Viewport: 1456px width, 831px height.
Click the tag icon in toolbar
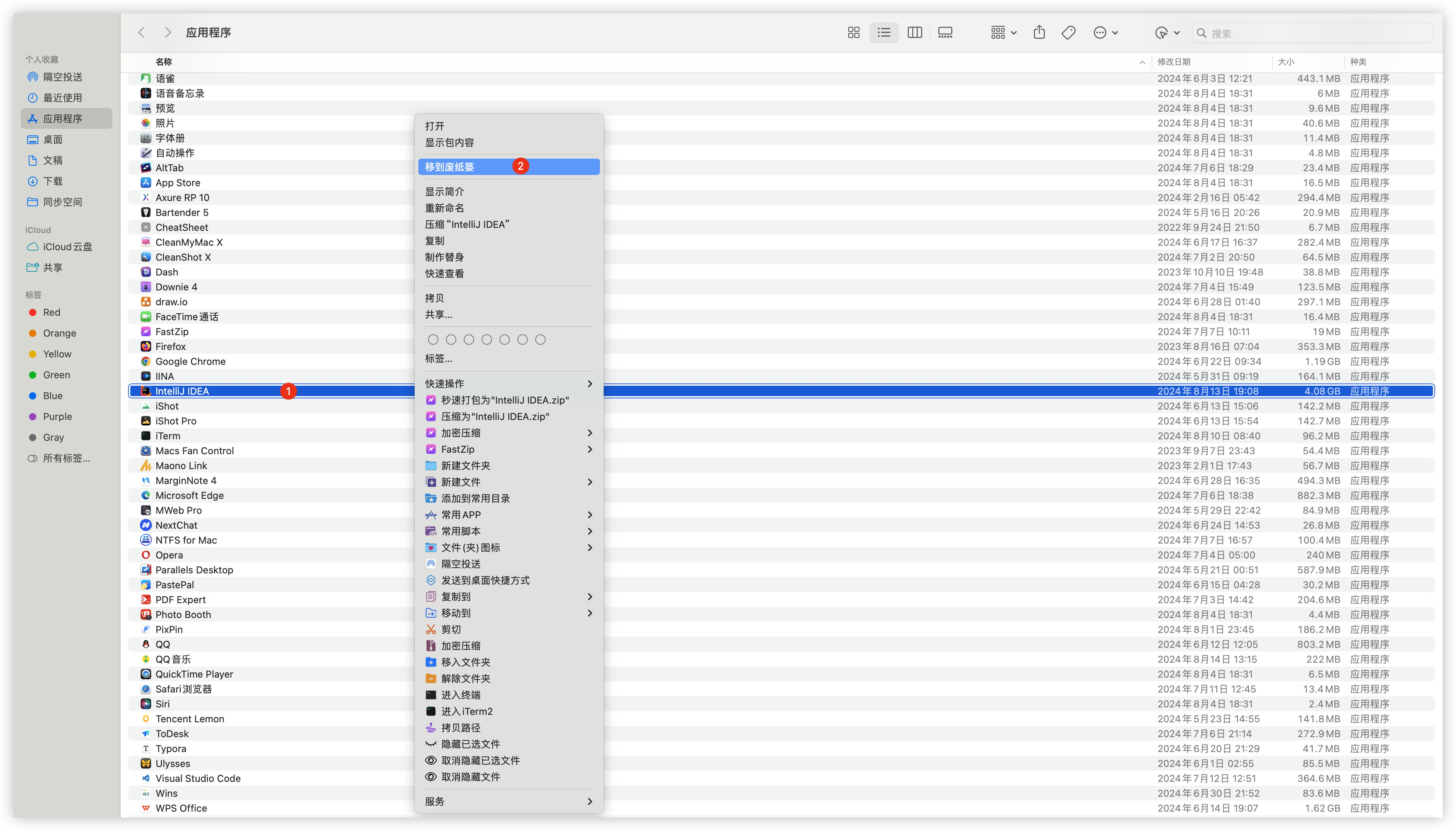[1069, 32]
